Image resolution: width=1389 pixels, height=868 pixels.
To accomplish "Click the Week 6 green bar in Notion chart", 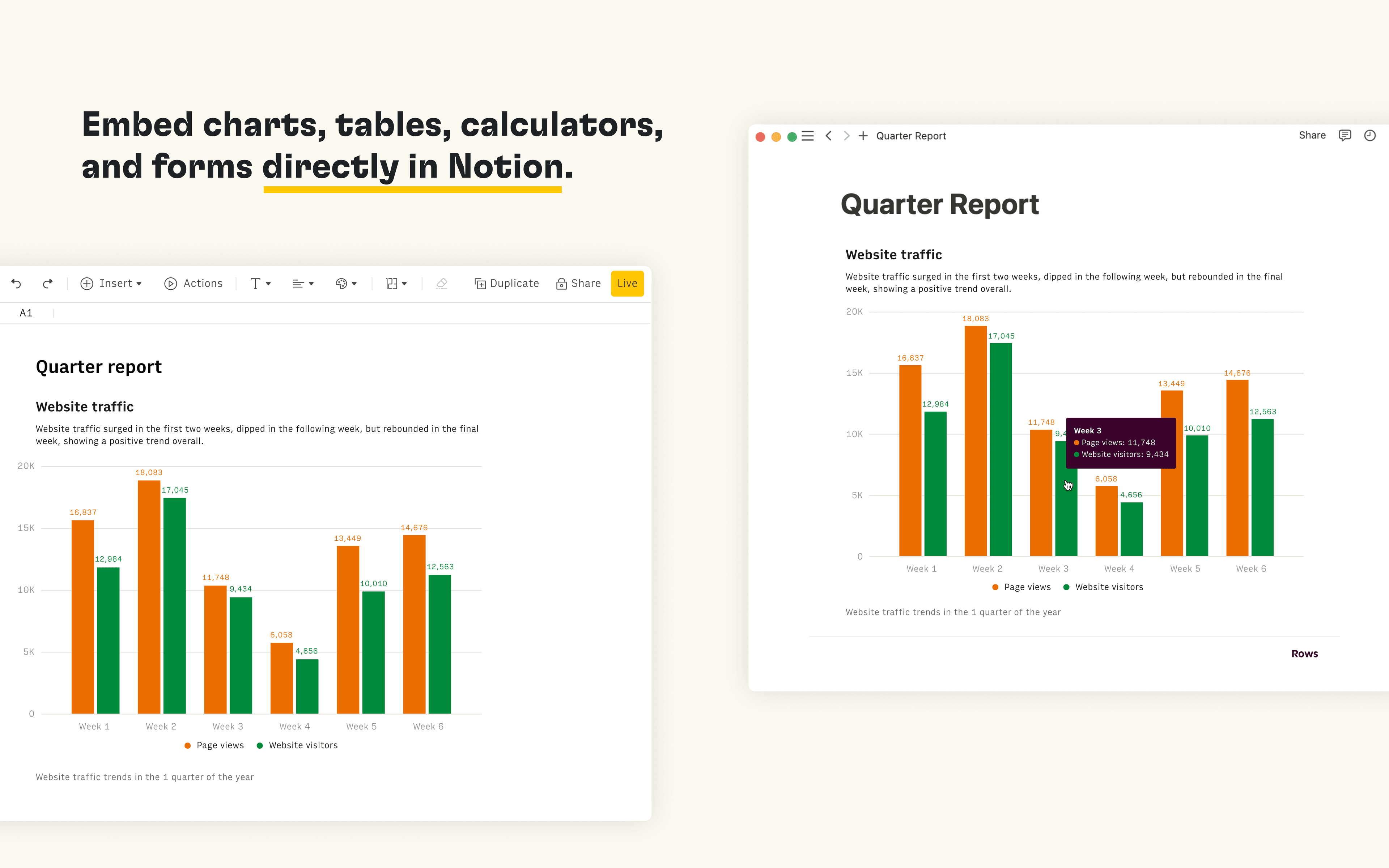I will coord(1262,488).
